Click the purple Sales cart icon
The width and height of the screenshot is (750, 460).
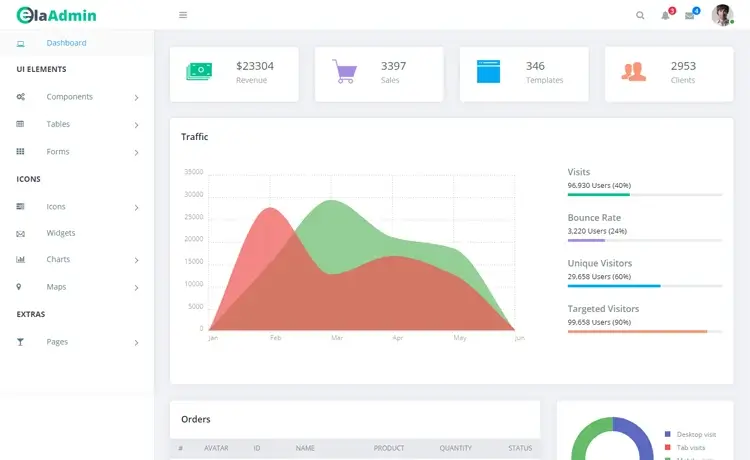coord(344,72)
